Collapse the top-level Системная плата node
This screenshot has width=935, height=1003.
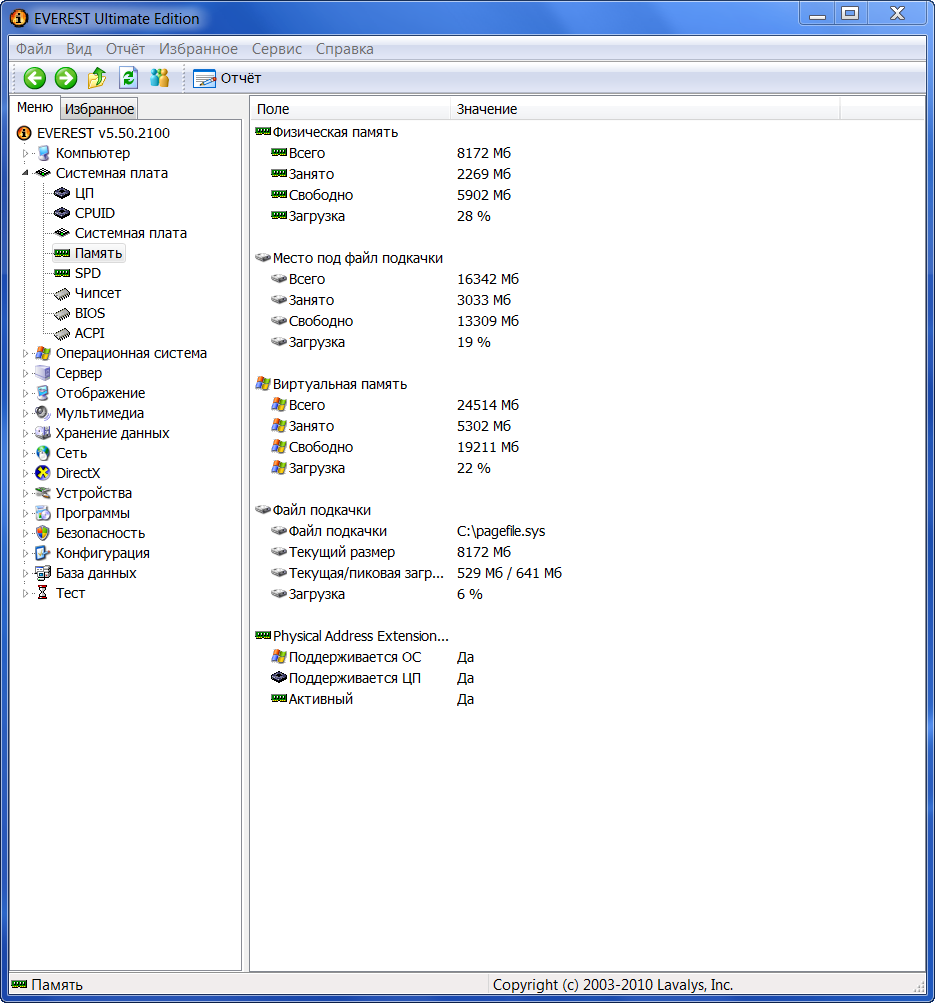26,173
